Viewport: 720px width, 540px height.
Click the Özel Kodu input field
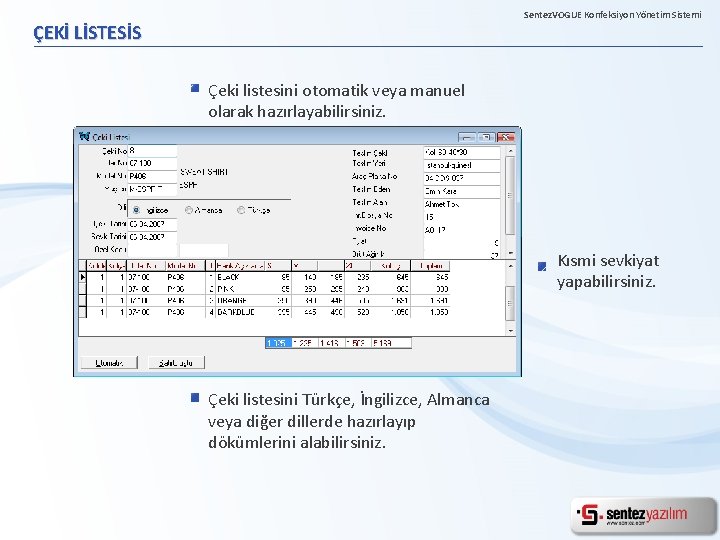click(x=152, y=250)
